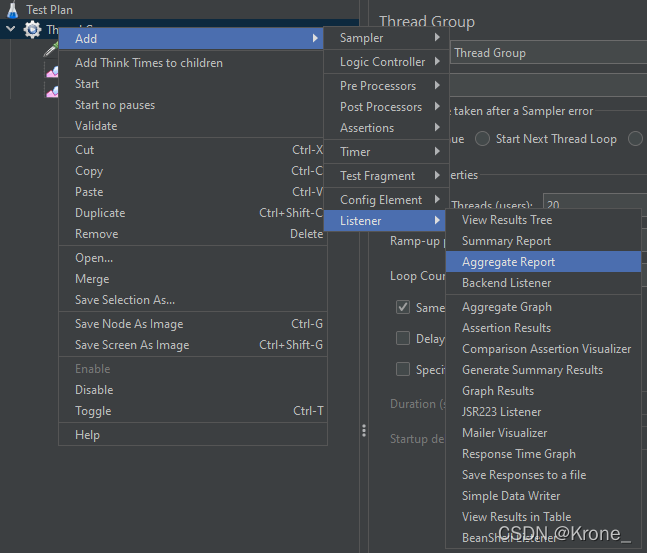Toggle the Specify lifetime checkbox

pyautogui.click(x=403, y=369)
